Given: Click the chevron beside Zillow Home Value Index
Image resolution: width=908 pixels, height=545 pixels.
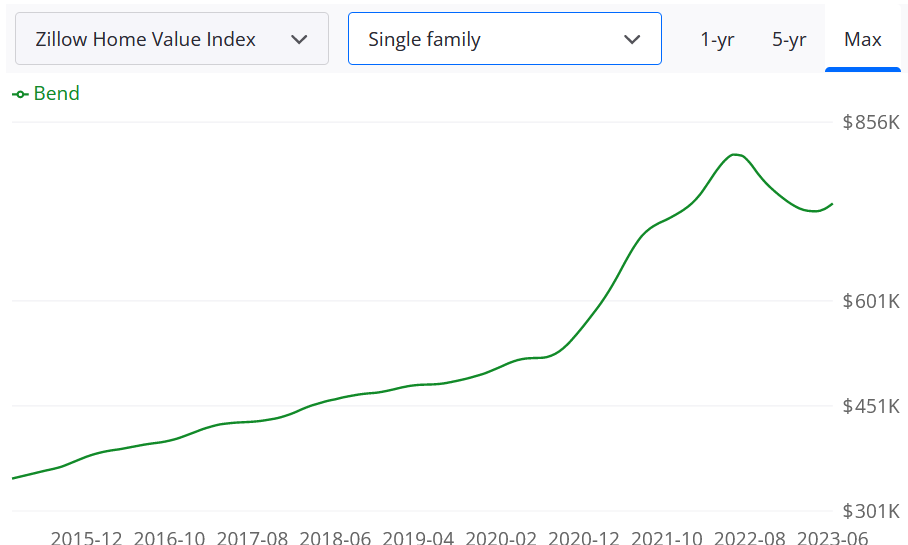Looking at the screenshot, I should 298,40.
